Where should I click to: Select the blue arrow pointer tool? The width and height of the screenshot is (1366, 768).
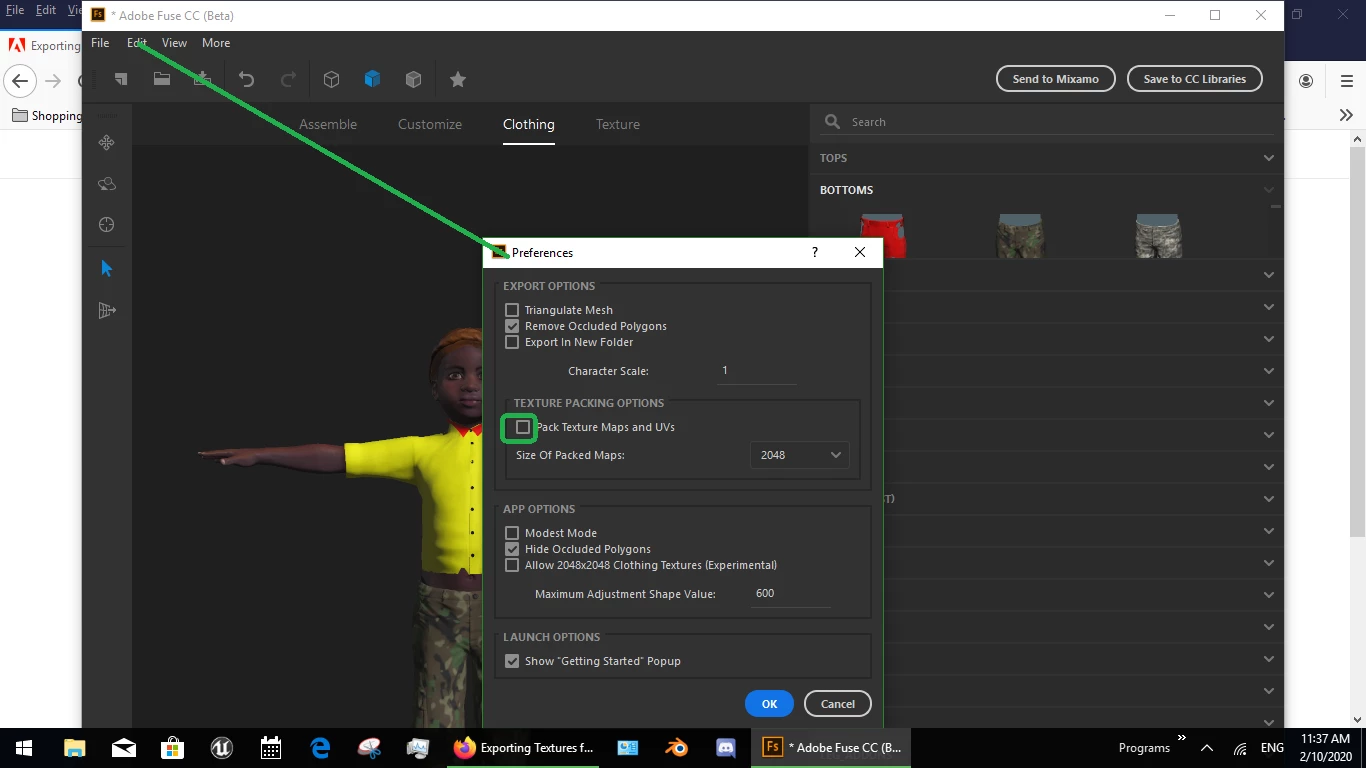[107, 268]
